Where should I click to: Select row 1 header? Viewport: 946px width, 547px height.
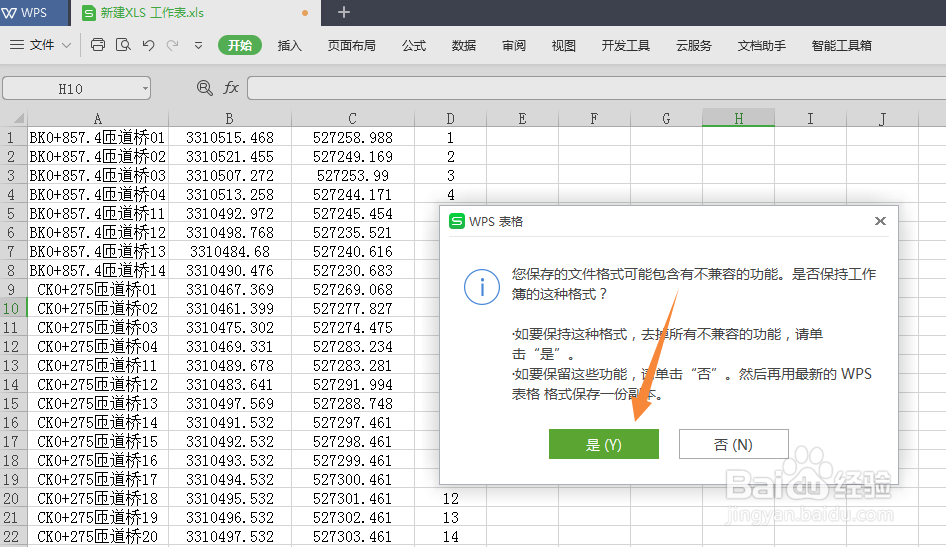click(x=13, y=138)
